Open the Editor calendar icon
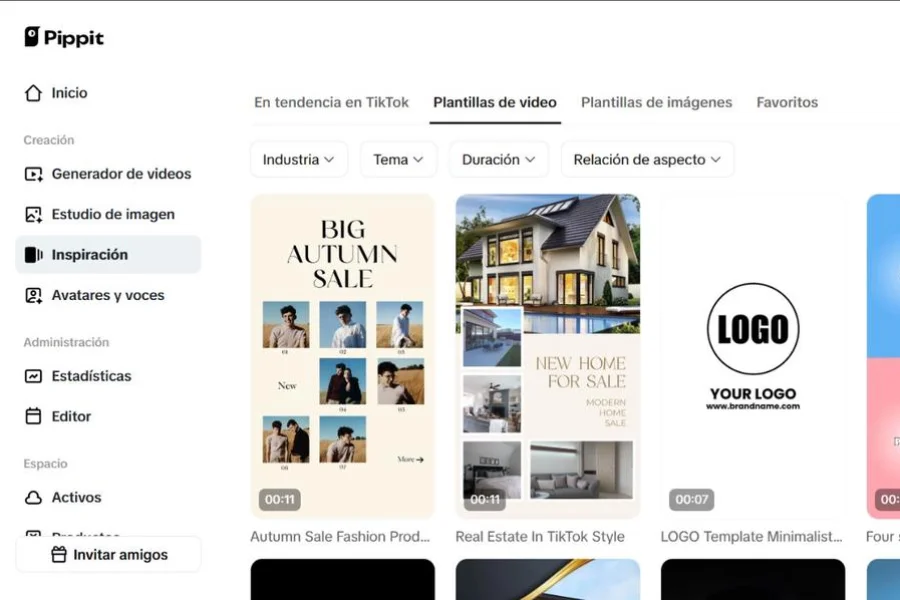Viewport: 900px width, 600px height. 33,417
